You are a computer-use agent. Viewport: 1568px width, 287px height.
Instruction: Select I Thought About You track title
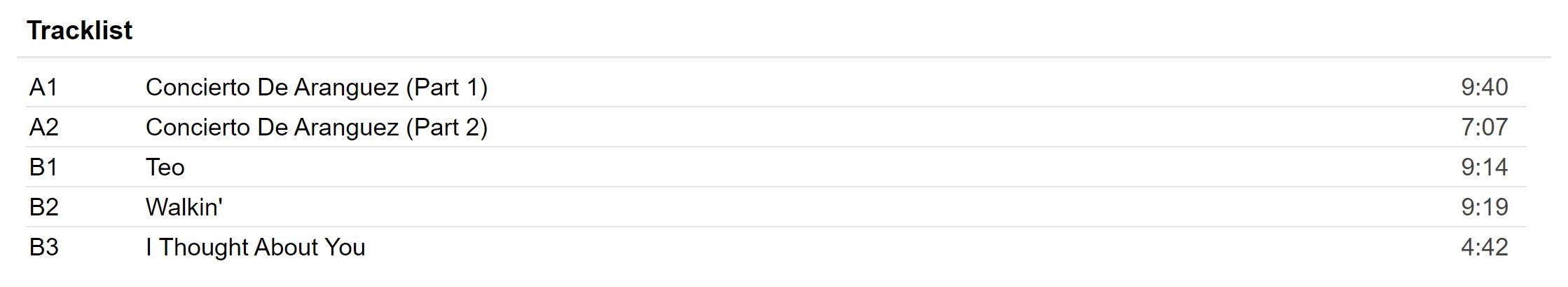(255, 247)
